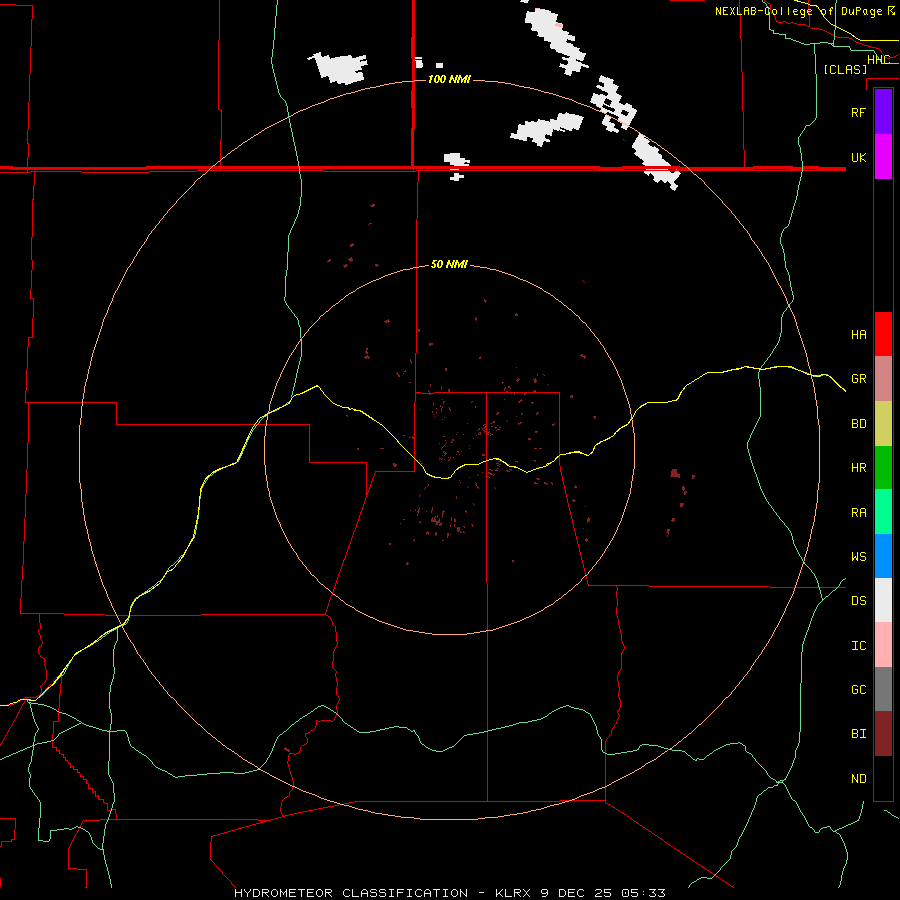
Task: Pick the HR green legend swatch
Action: 883,468
